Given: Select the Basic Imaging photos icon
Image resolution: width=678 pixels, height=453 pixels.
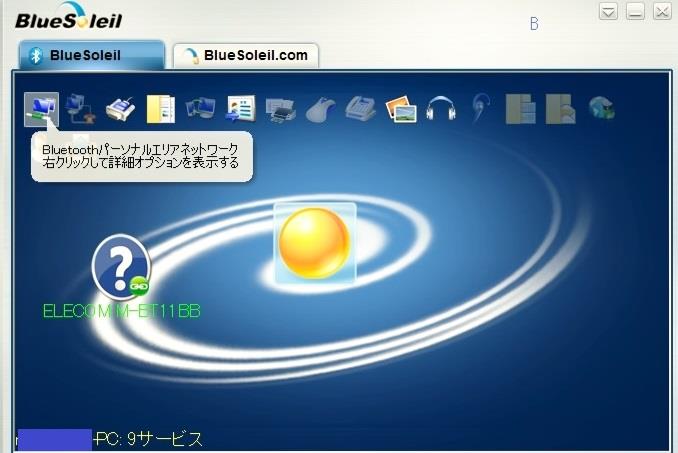Looking at the screenshot, I should point(401,109).
